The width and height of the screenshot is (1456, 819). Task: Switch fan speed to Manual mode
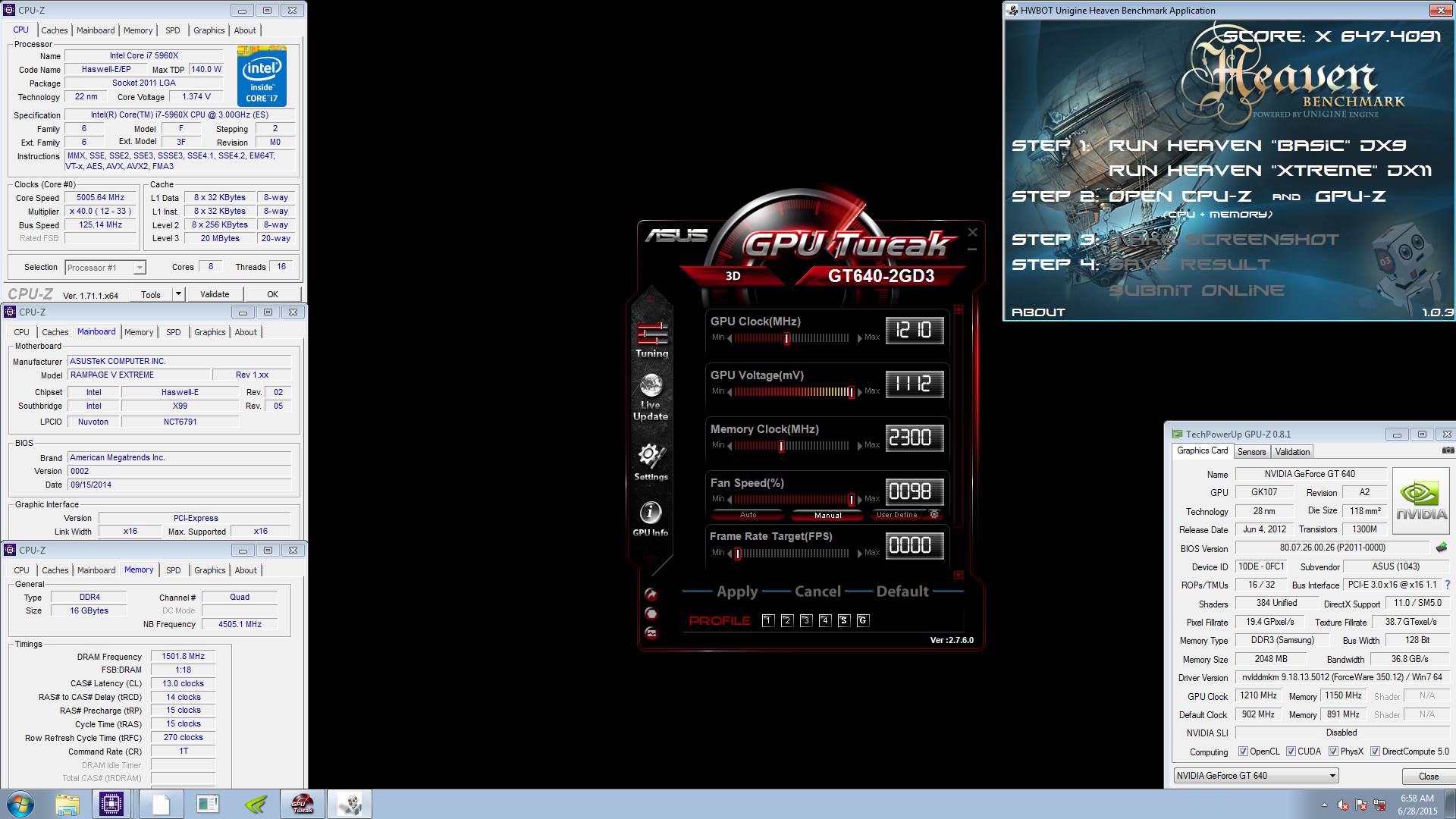[x=827, y=515]
